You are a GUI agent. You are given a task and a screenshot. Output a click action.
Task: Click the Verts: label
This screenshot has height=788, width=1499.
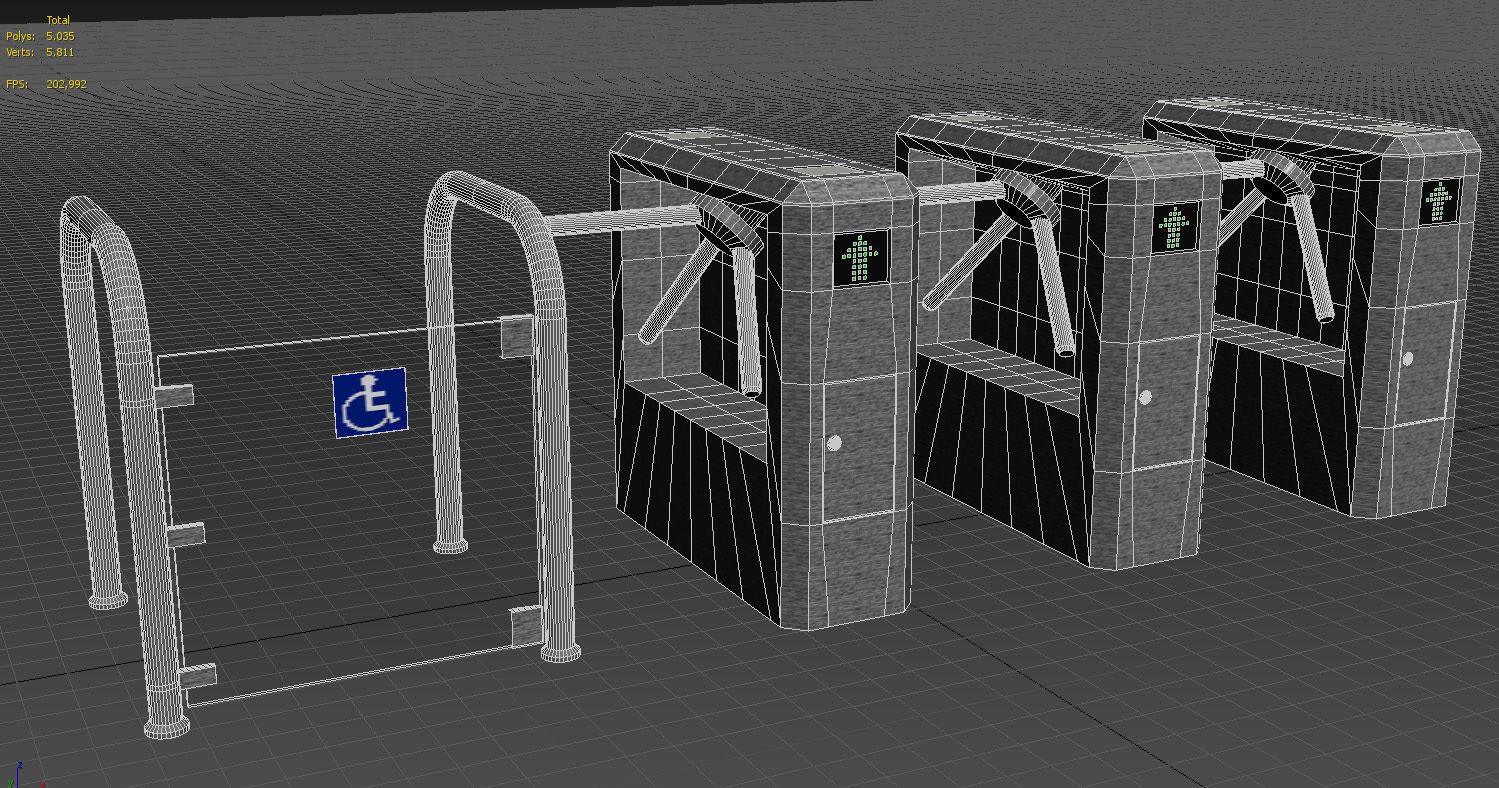20,52
